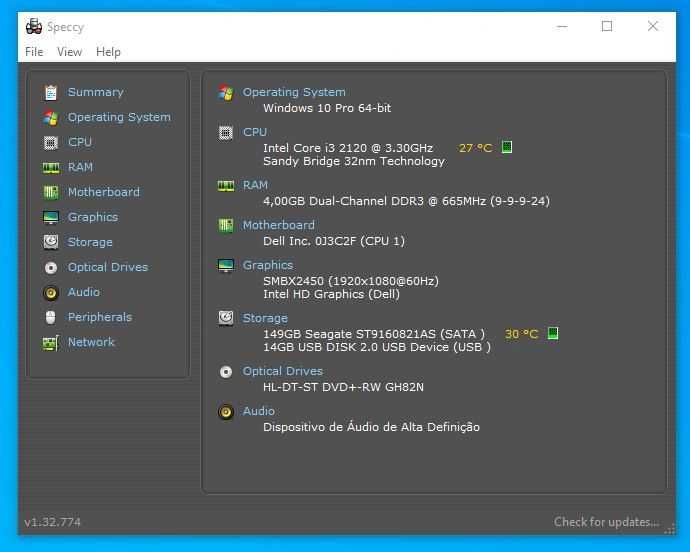
Task: Click the Optical Drives disc icon in summary panel
Action: point(226,372)
